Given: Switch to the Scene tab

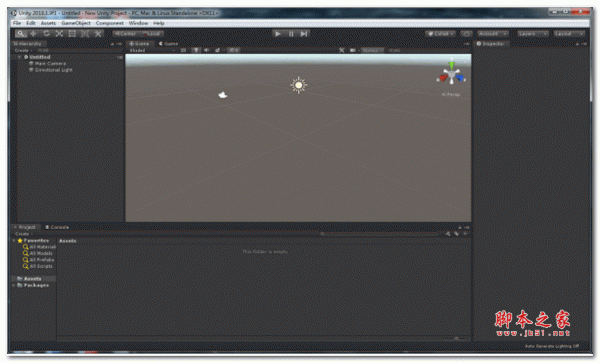Looking at the screenshot, I should [139, 44].
